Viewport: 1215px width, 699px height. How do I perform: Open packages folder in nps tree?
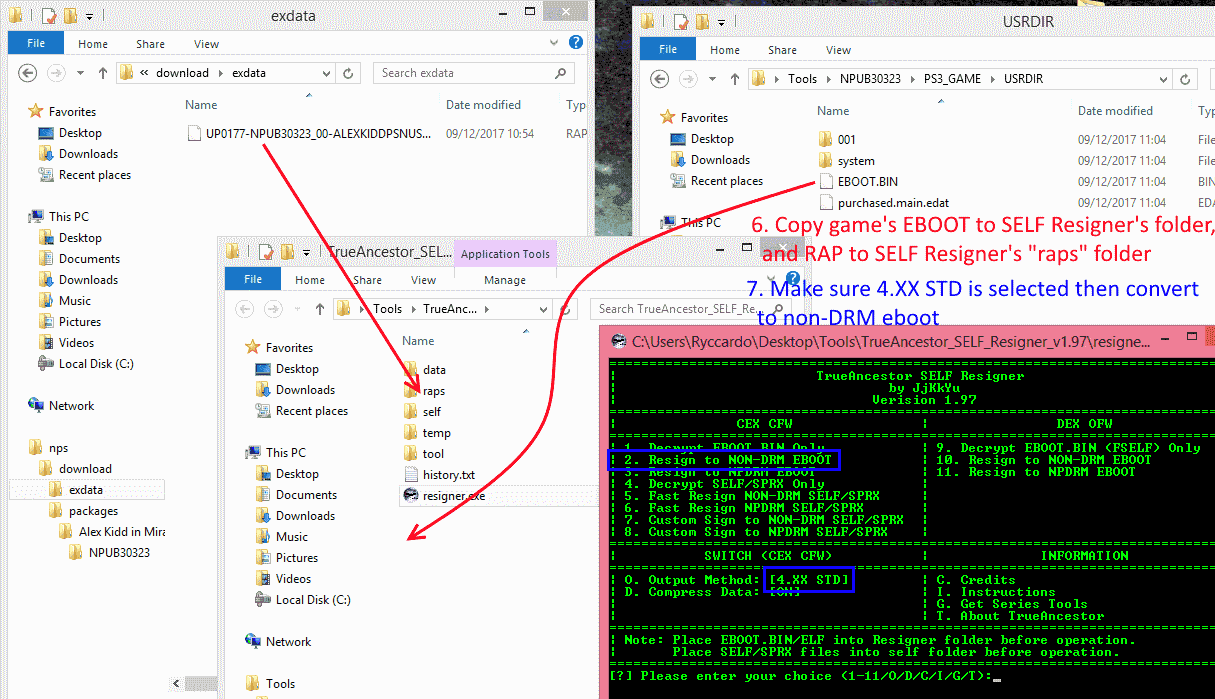click(x=93, y=511)
